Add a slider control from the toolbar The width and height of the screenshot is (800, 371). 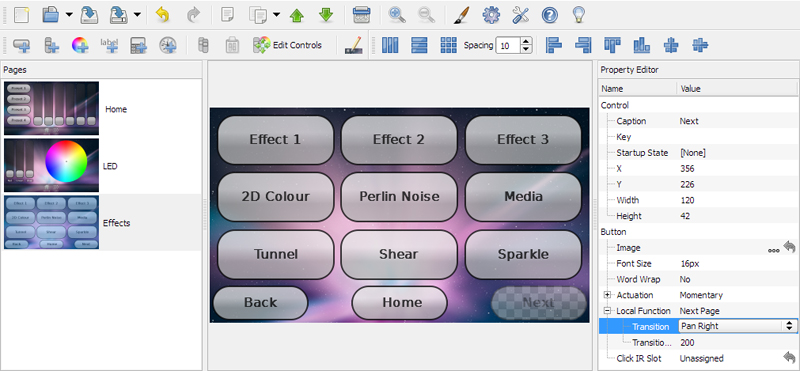pyautogui.click(x=51, y=45)
